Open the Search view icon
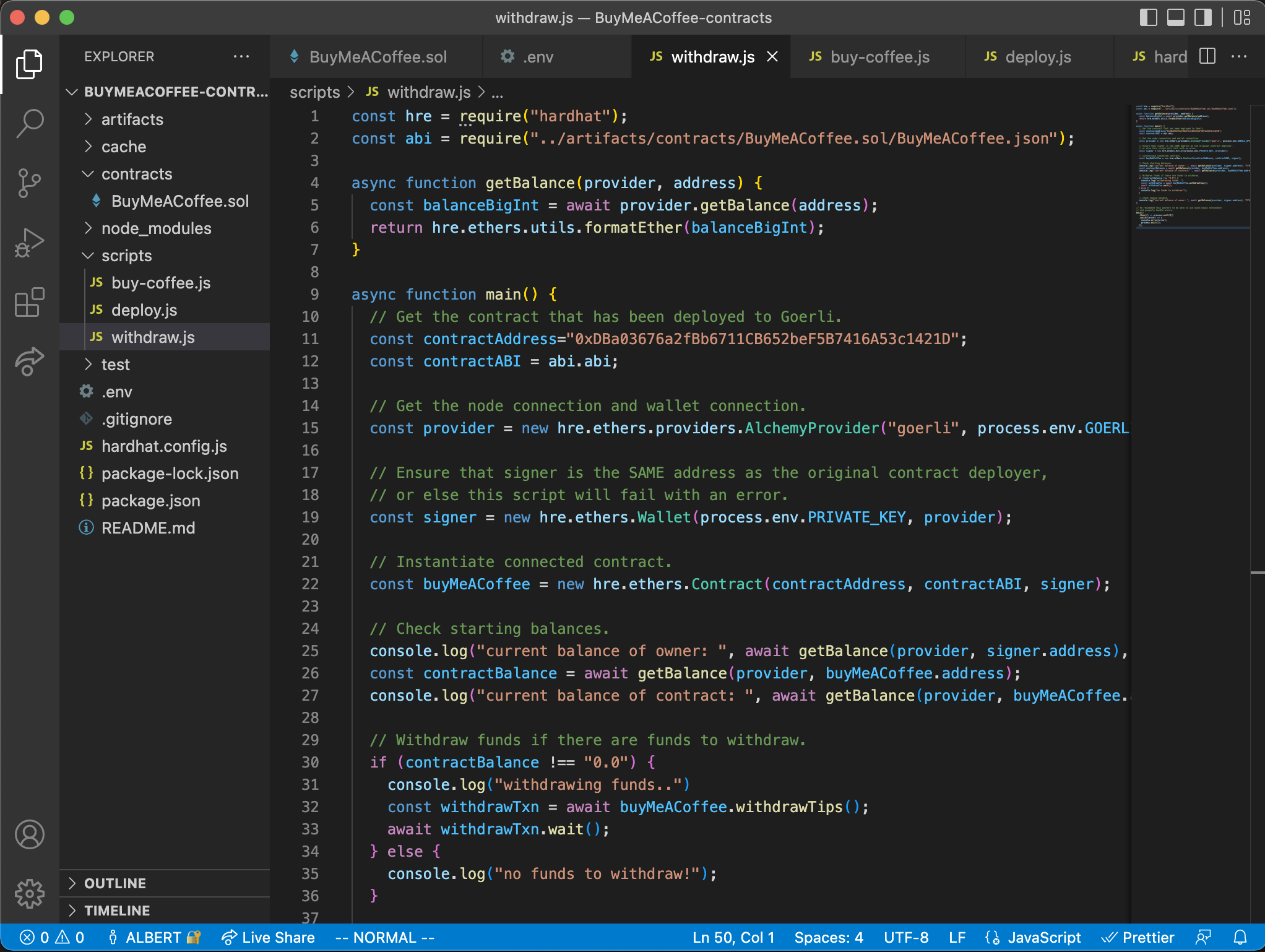1265x952 pixels. coord(29,123)
